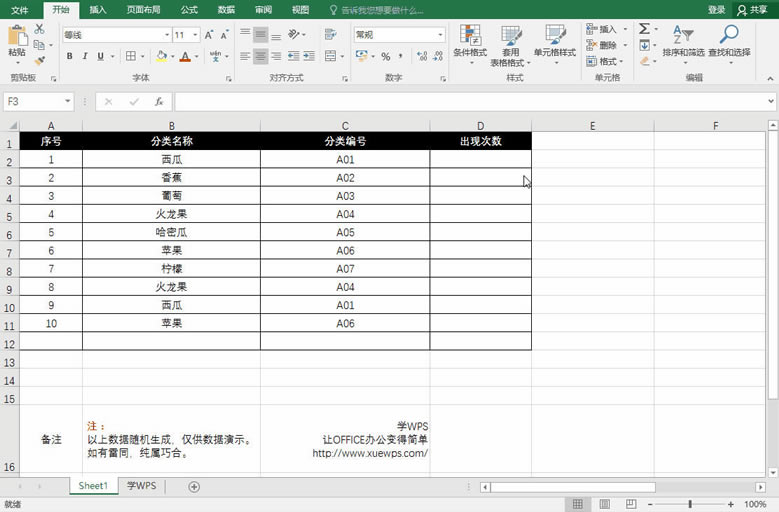This screenshot has width=779, height=512.
Task: Toggle align left
Action: (x=245, y=56)
